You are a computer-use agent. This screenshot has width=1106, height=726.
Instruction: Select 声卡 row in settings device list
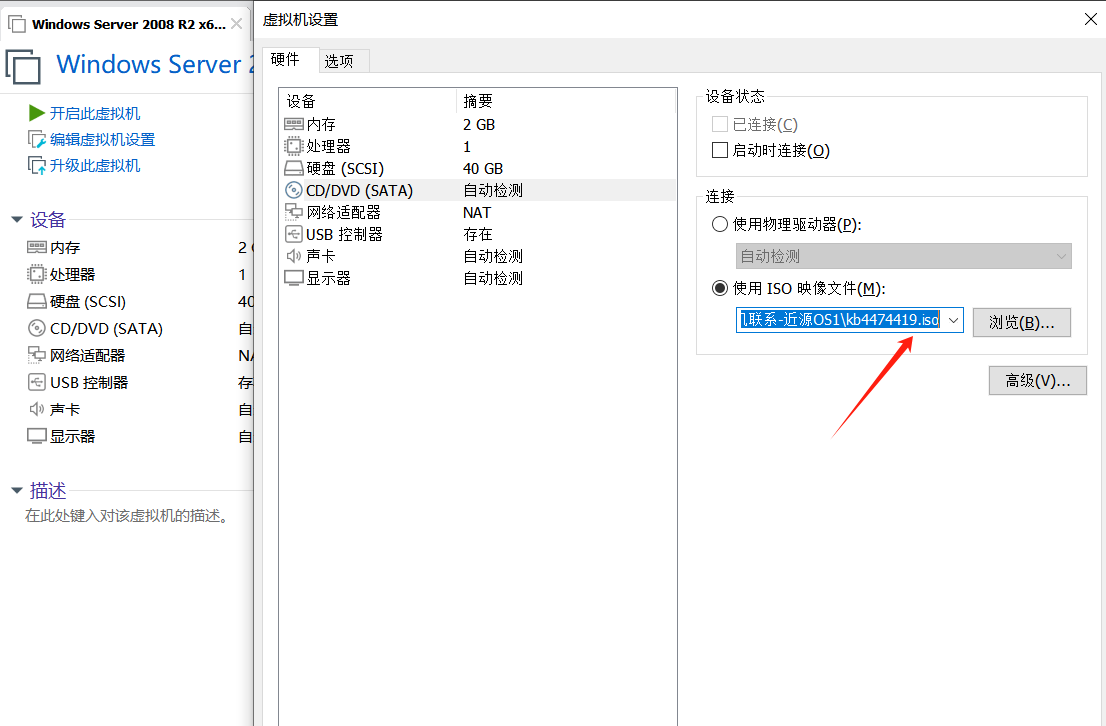(x=478, y=255)
